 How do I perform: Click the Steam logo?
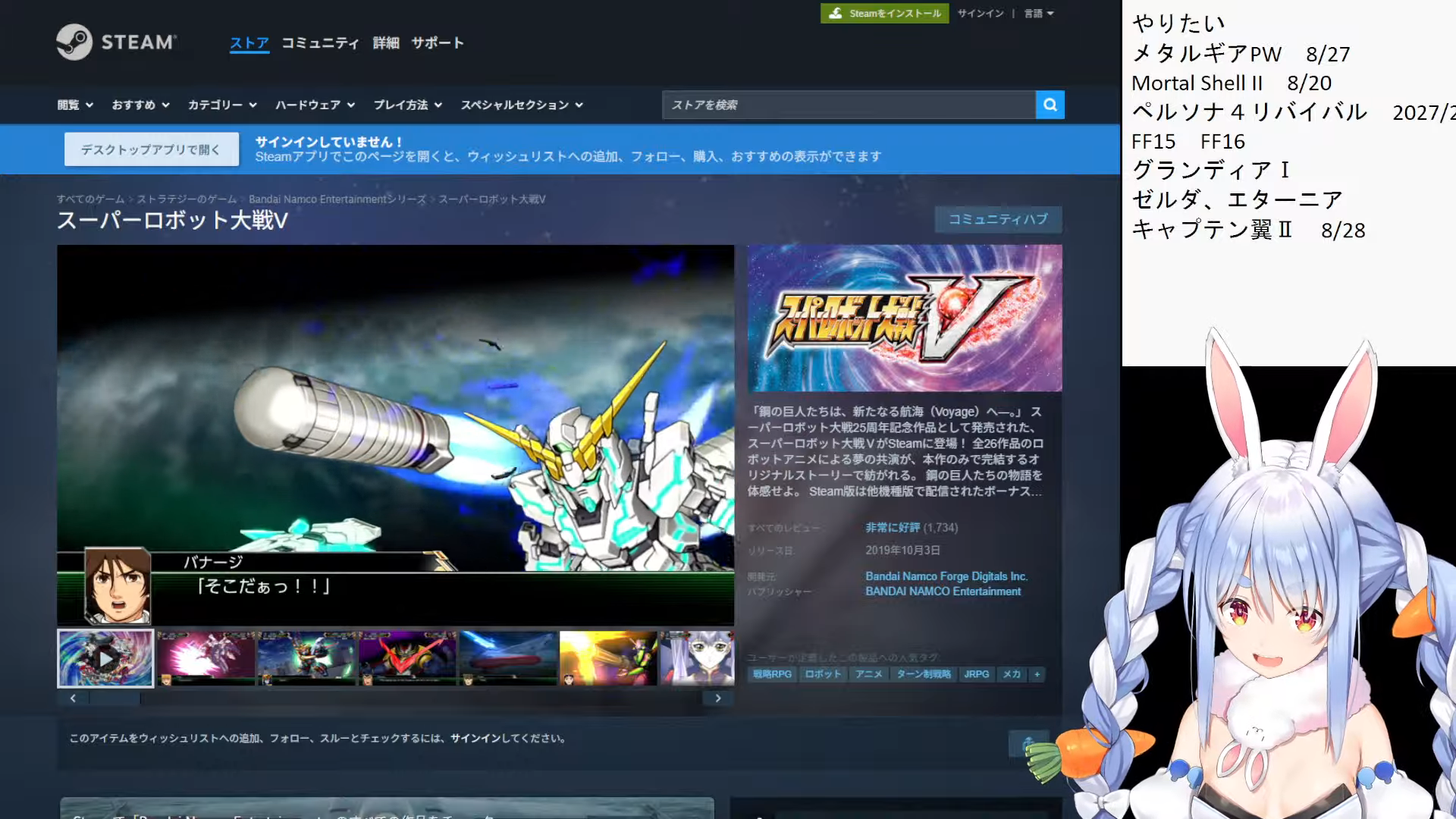116,42
